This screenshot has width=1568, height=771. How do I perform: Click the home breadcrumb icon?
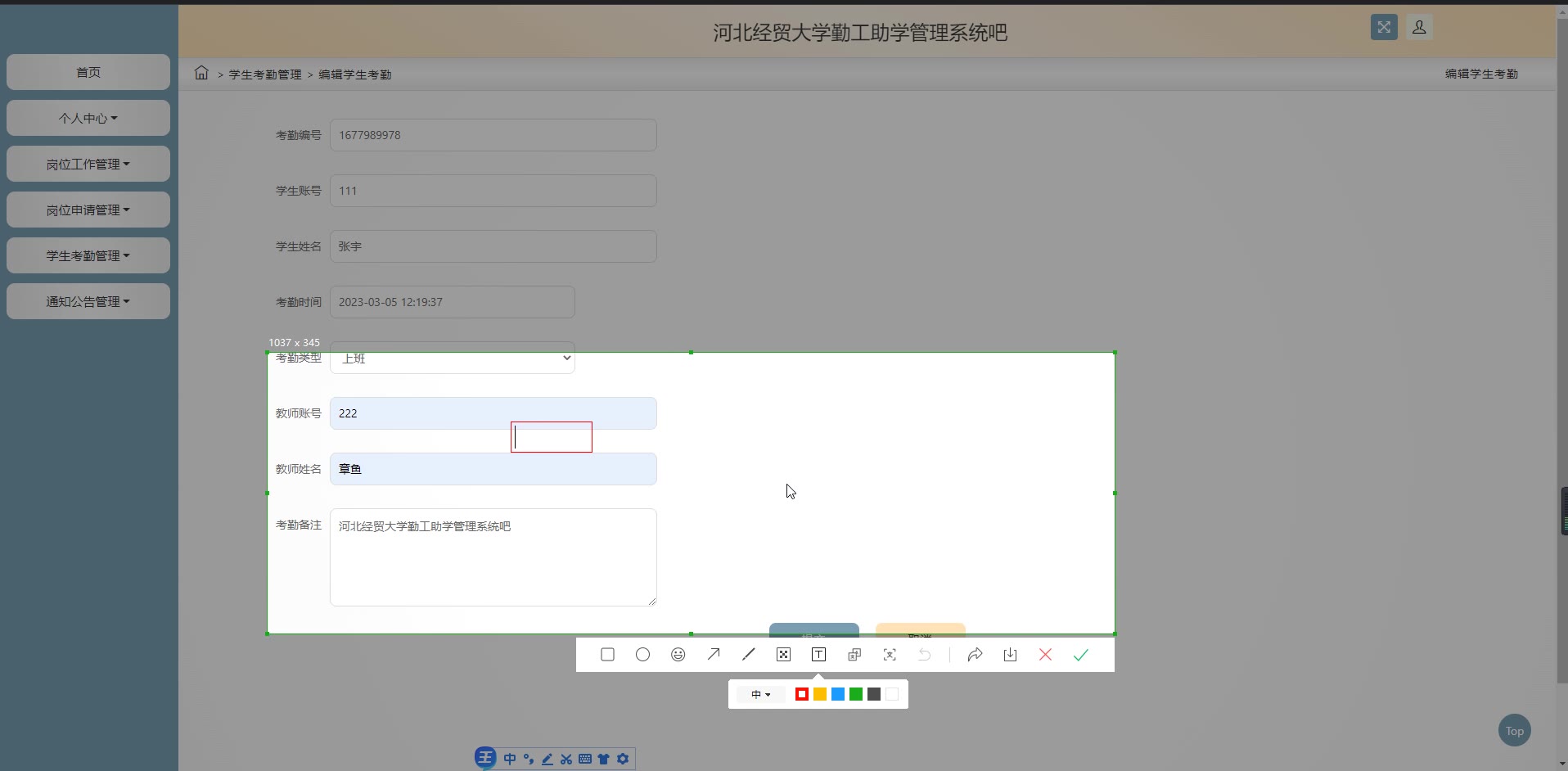(x=201, y=73)
